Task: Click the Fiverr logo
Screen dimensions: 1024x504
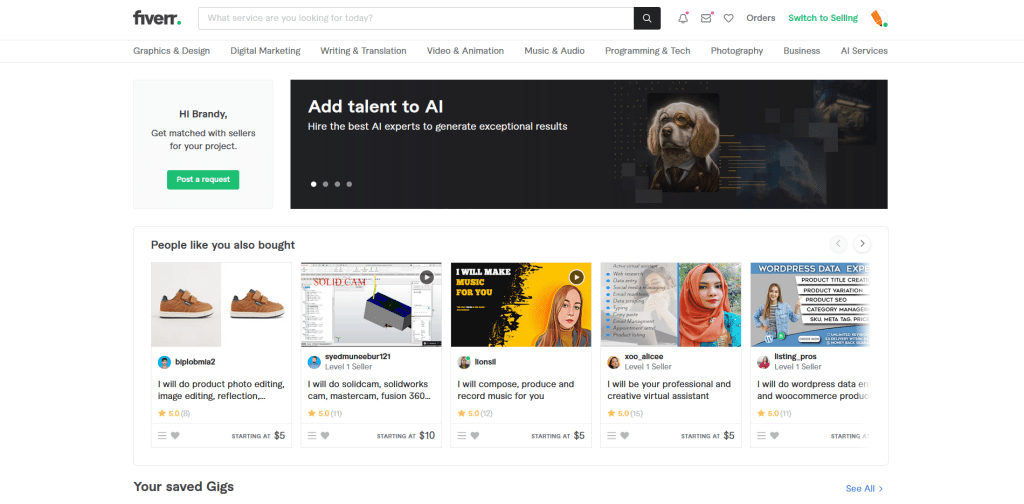Action: pyautogui.click(x=157, y=18)
